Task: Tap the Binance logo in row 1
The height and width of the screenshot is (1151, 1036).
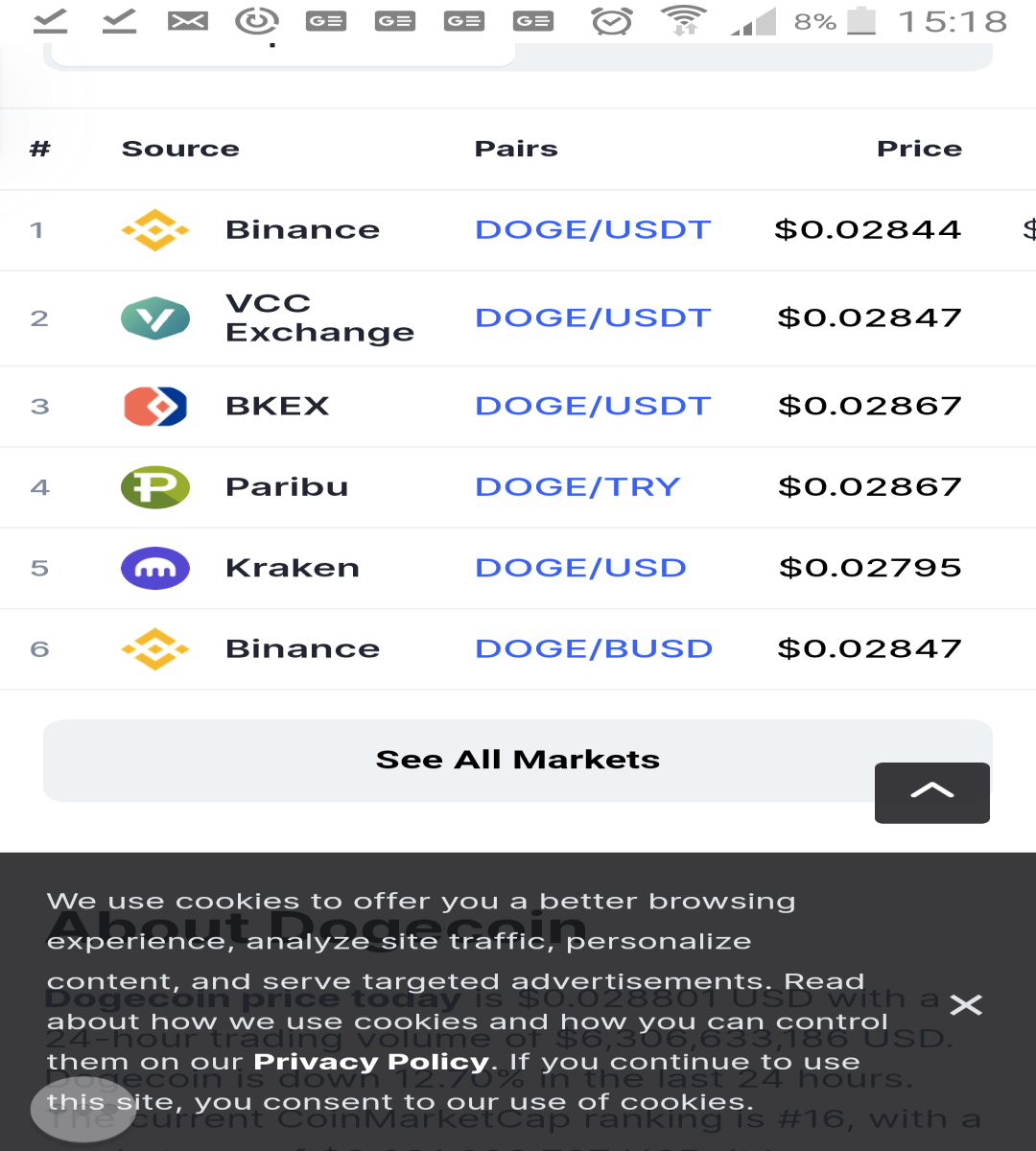Action: point(155,230)
